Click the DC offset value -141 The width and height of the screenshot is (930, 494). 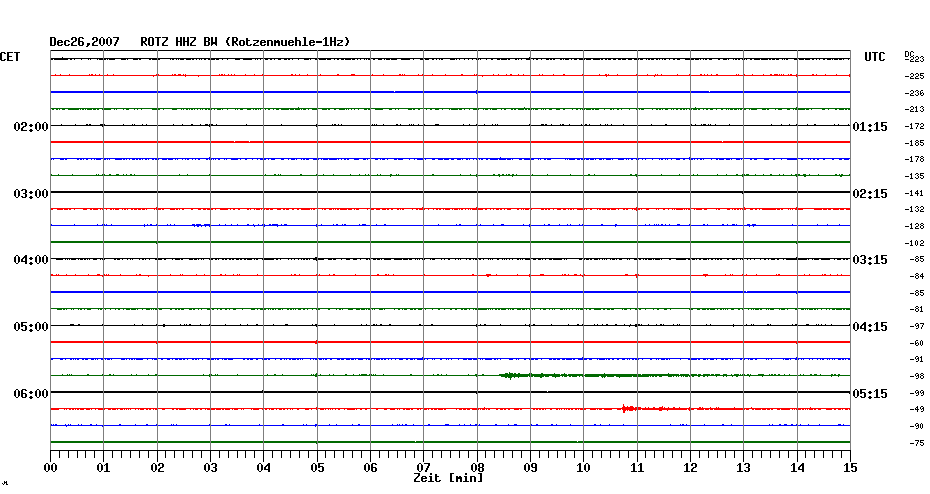914,193
